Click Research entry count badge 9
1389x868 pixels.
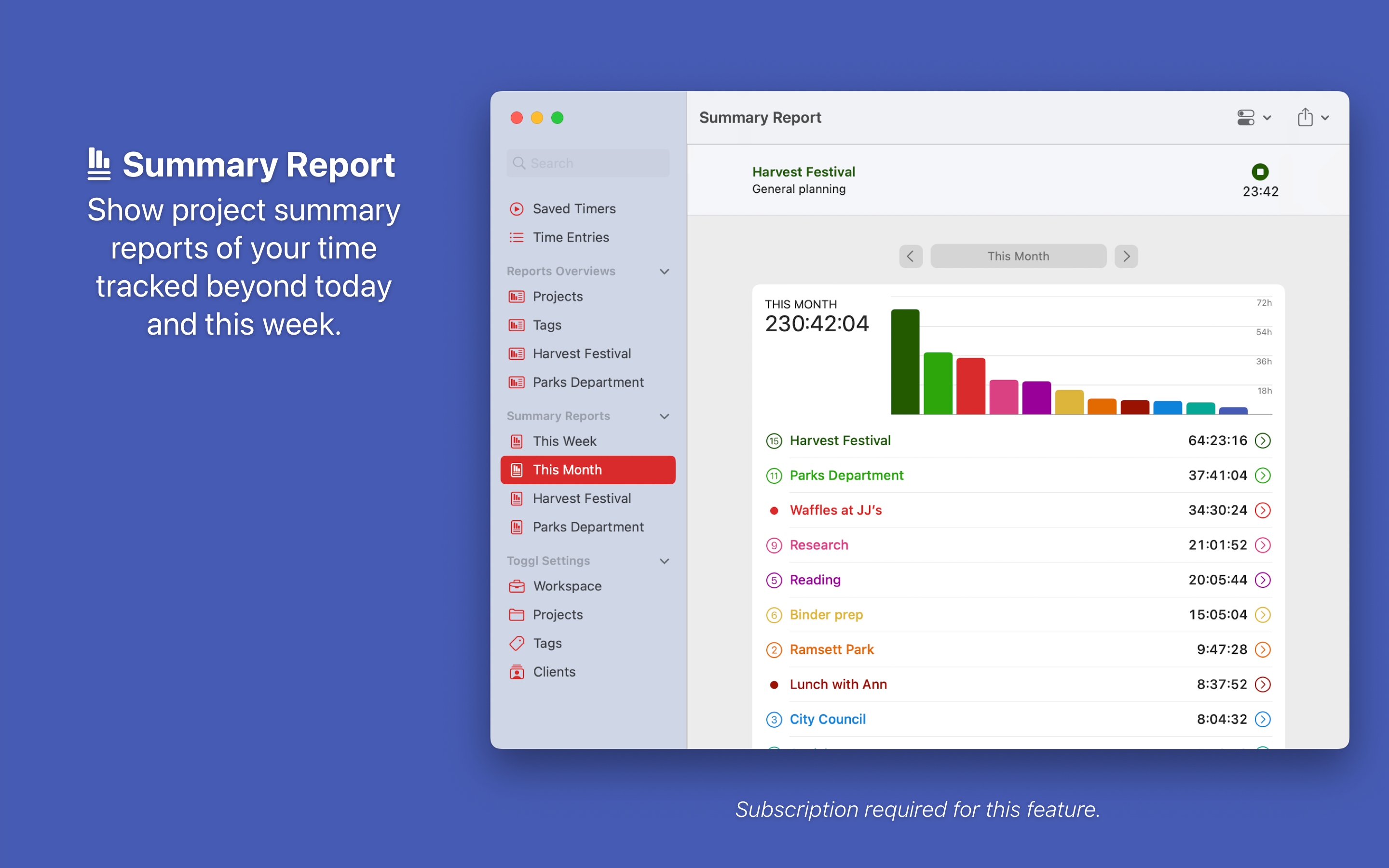[774, 545]
